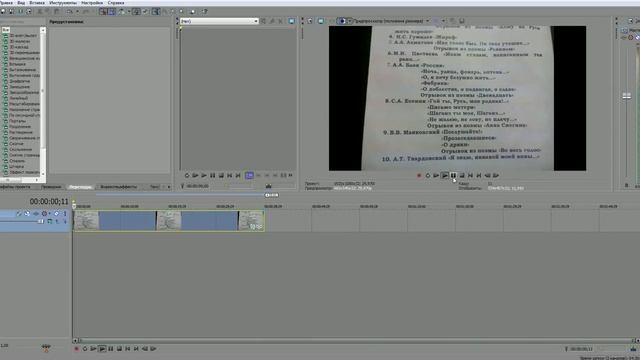Click Stop button under video preview
Viewport: 640px width, 360px height.
pos(462,176)
